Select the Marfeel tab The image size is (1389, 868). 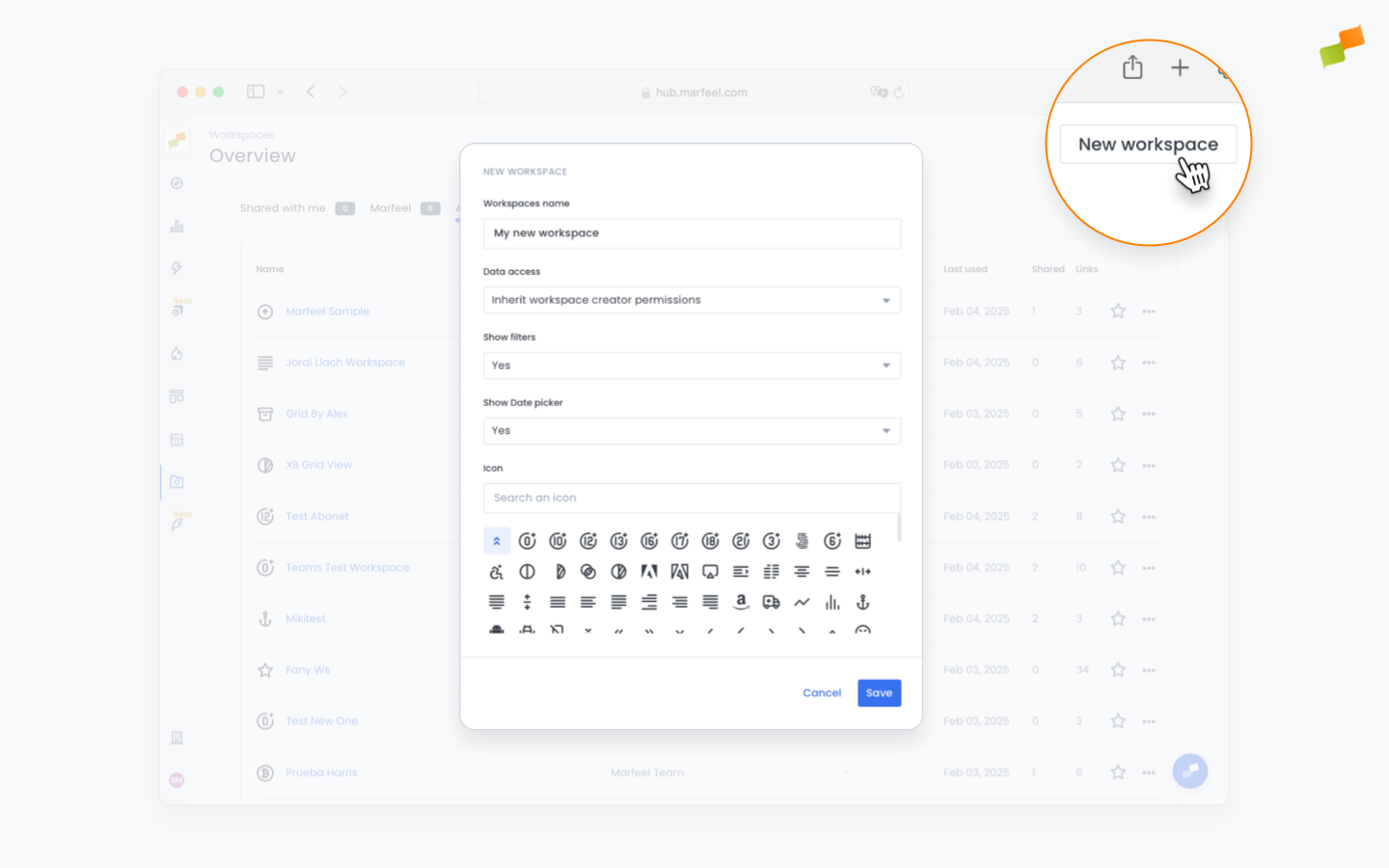tap(390, 207)
